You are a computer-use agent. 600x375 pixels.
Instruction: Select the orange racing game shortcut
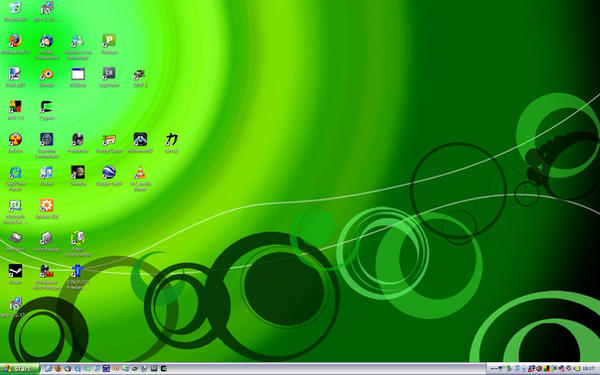(x=109, y=140)
